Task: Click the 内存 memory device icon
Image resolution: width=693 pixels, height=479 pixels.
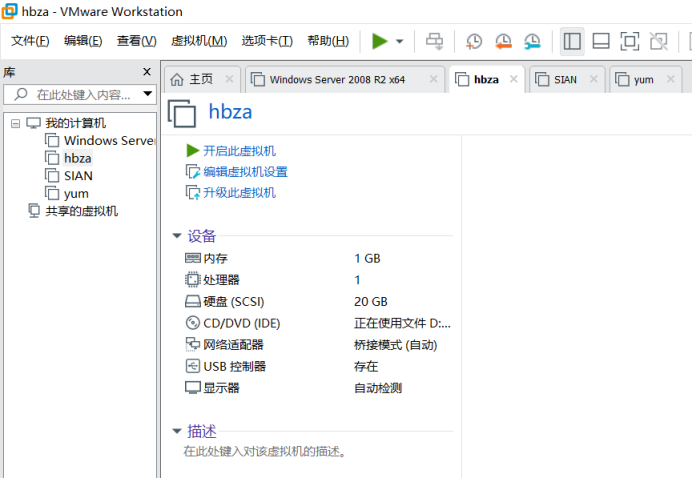Action: tap(193, 258)
